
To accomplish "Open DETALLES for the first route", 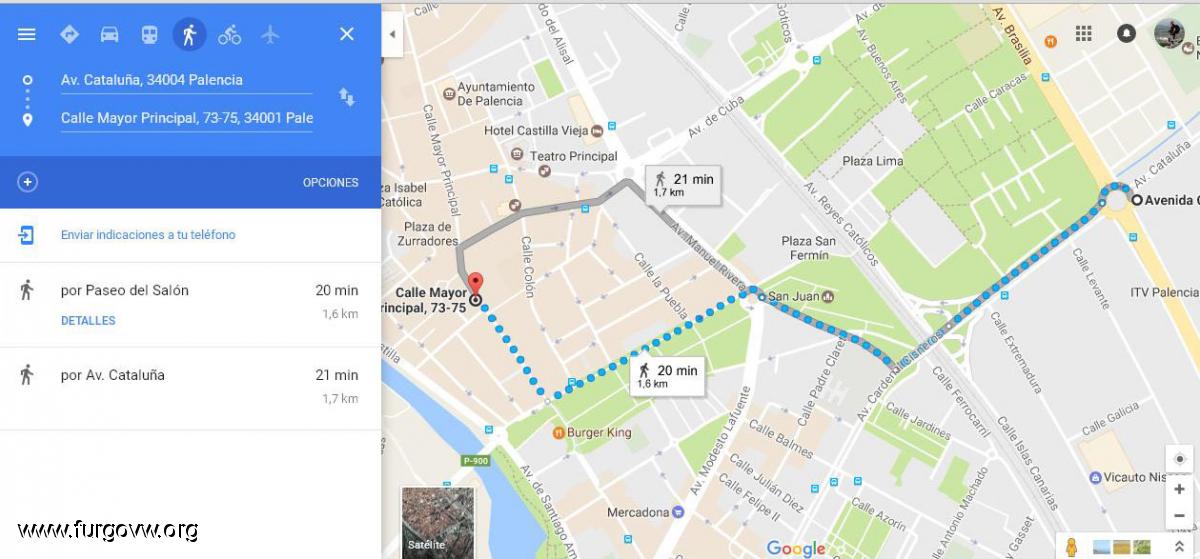I will [88, 321].
